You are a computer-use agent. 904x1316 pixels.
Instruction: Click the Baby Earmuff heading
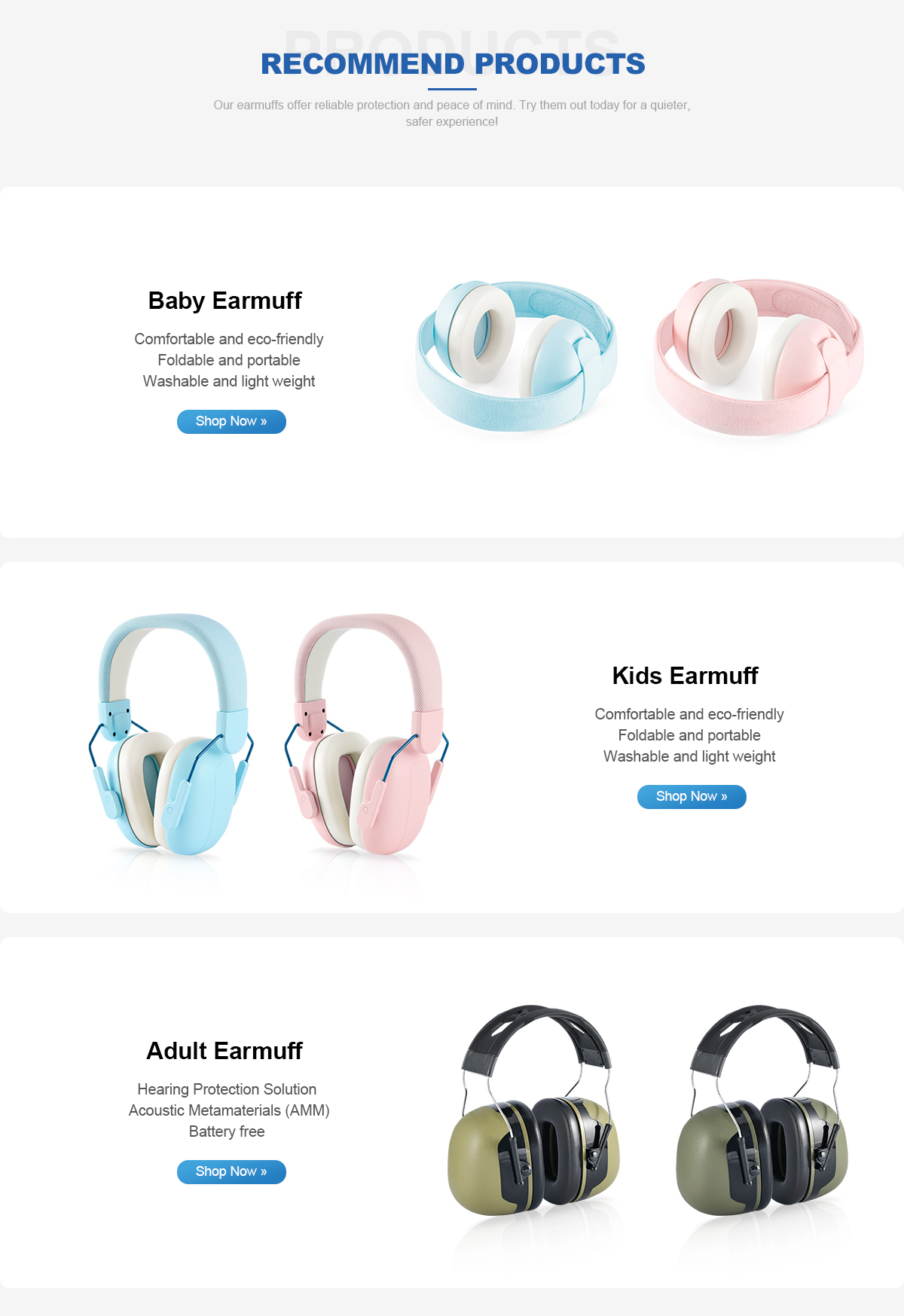[224, 301]
